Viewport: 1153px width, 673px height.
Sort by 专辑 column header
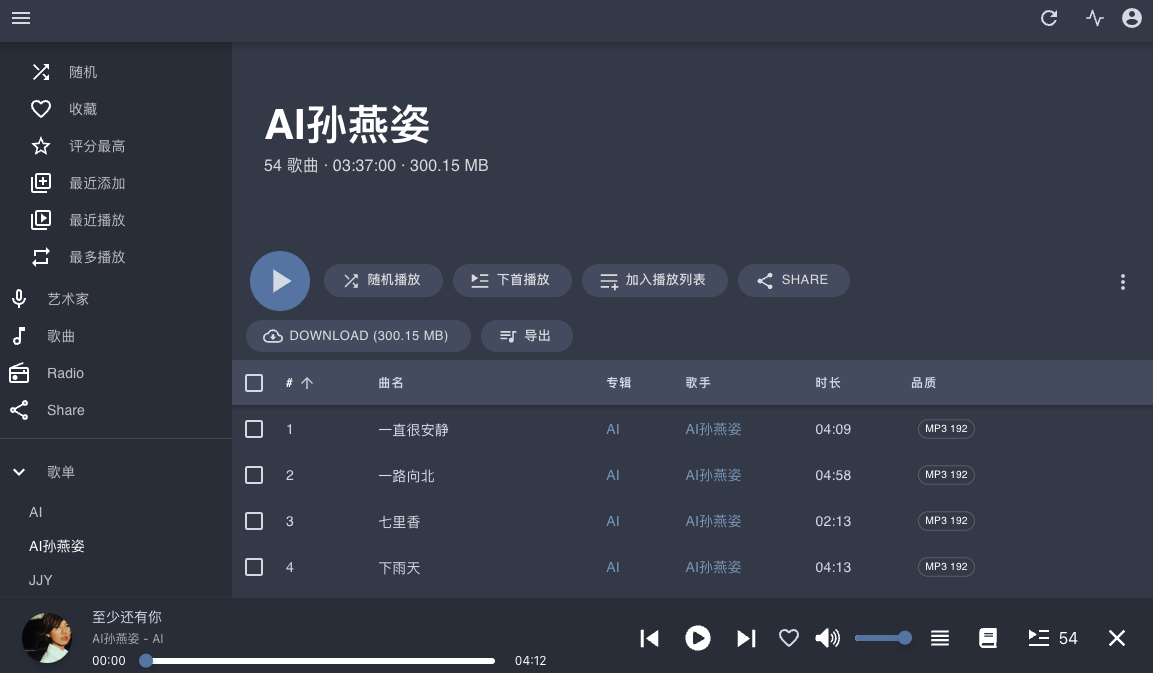coord(618,382)
